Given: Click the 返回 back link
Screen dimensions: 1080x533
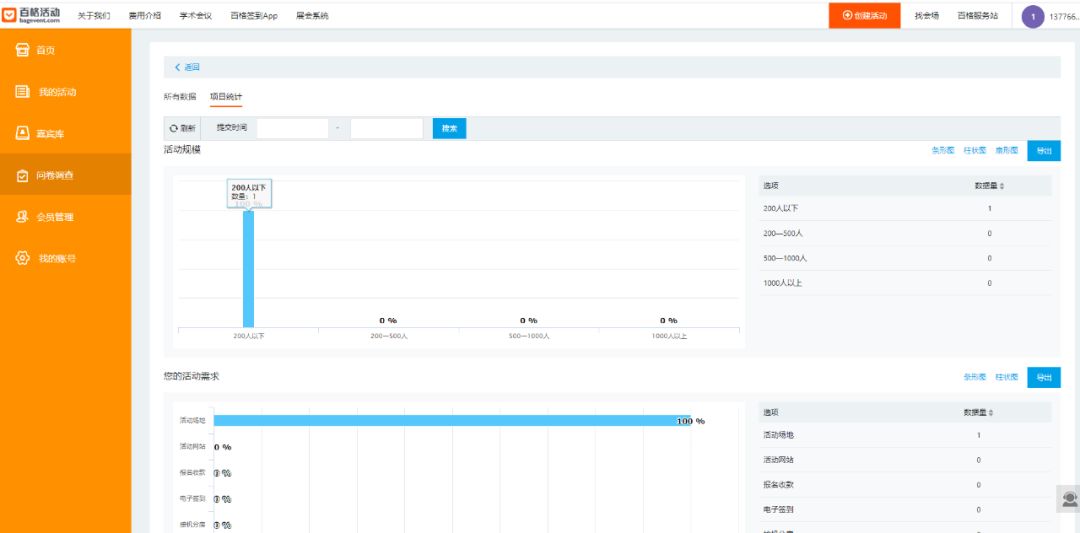Looking at the screenshot, I should (x=187, y=67).
